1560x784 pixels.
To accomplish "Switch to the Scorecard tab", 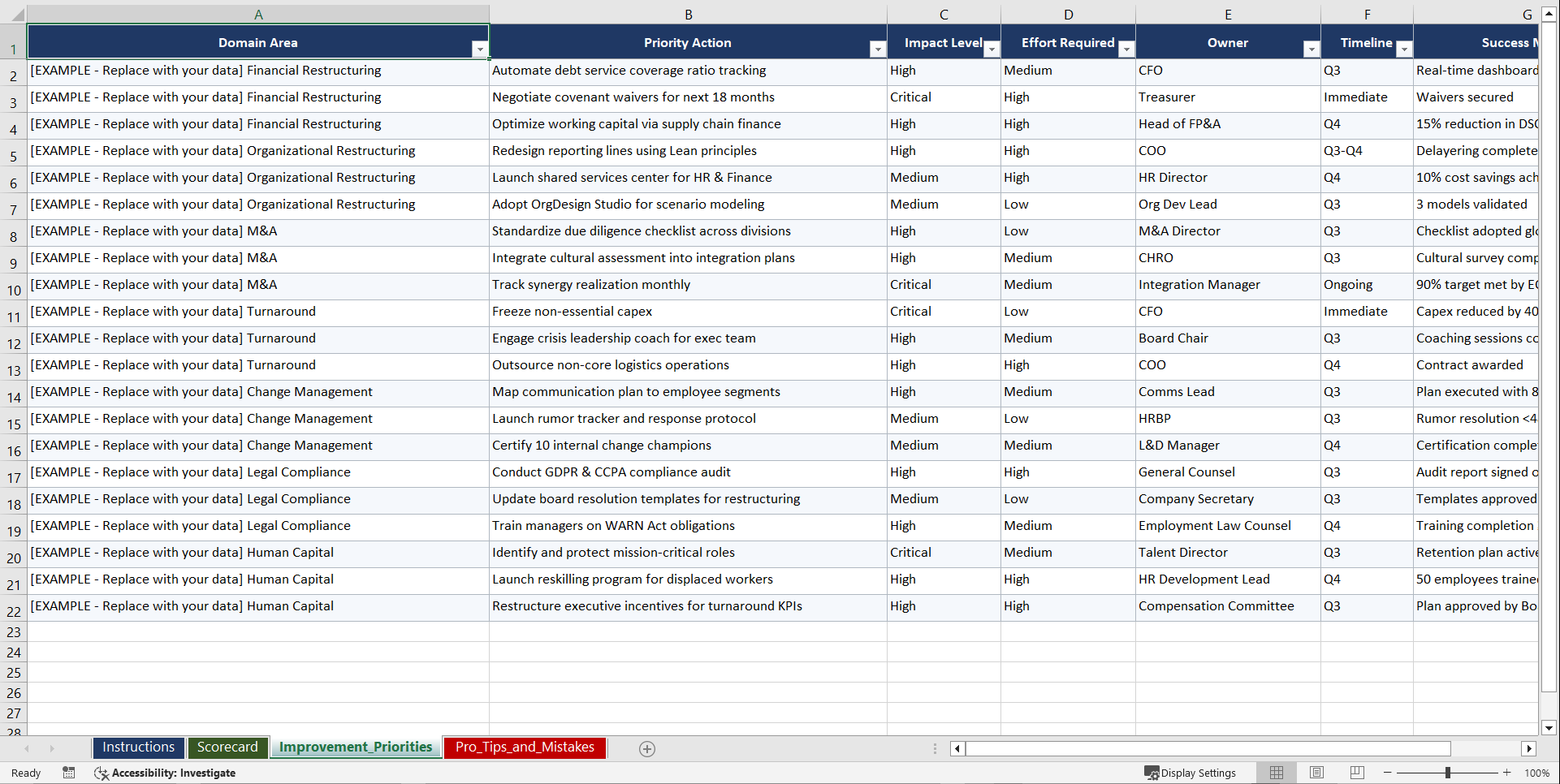I will [228, 747].
